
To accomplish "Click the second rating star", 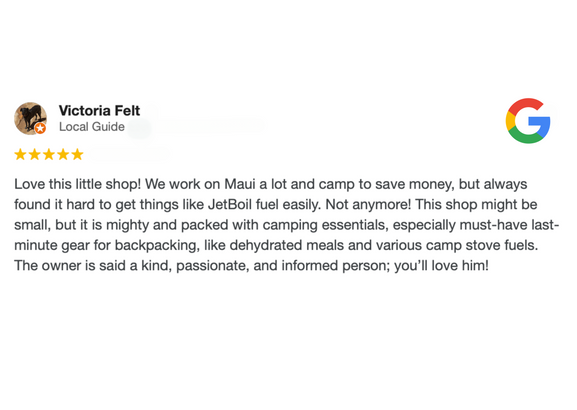I will (34, 154).
